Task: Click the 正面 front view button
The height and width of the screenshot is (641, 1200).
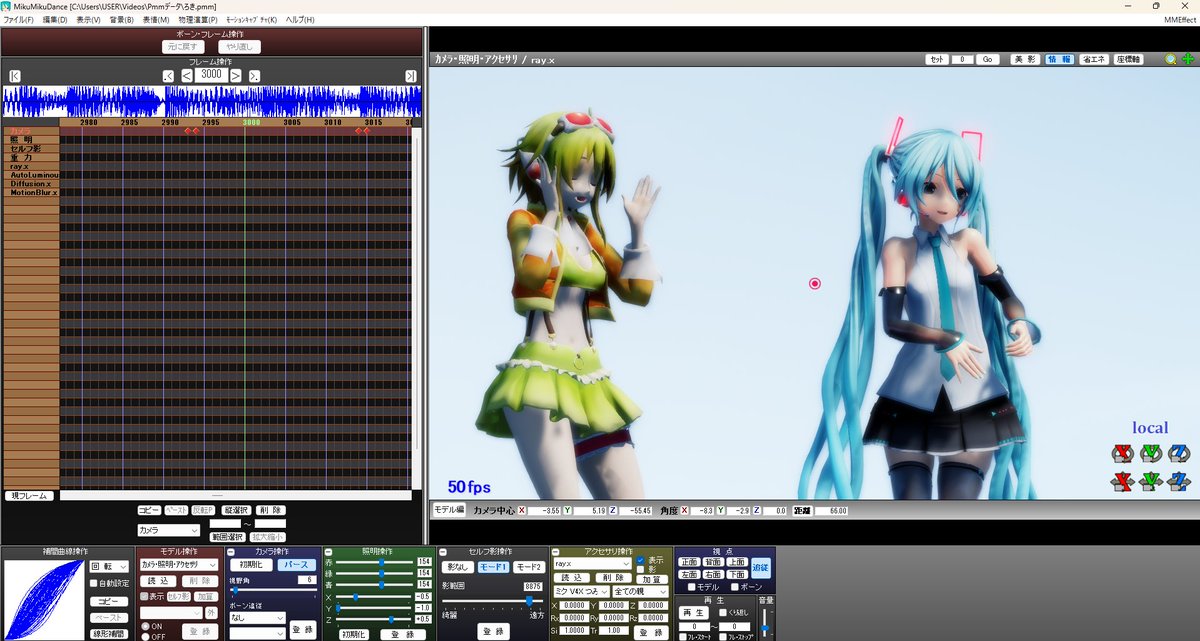Action: click(689, 562)
